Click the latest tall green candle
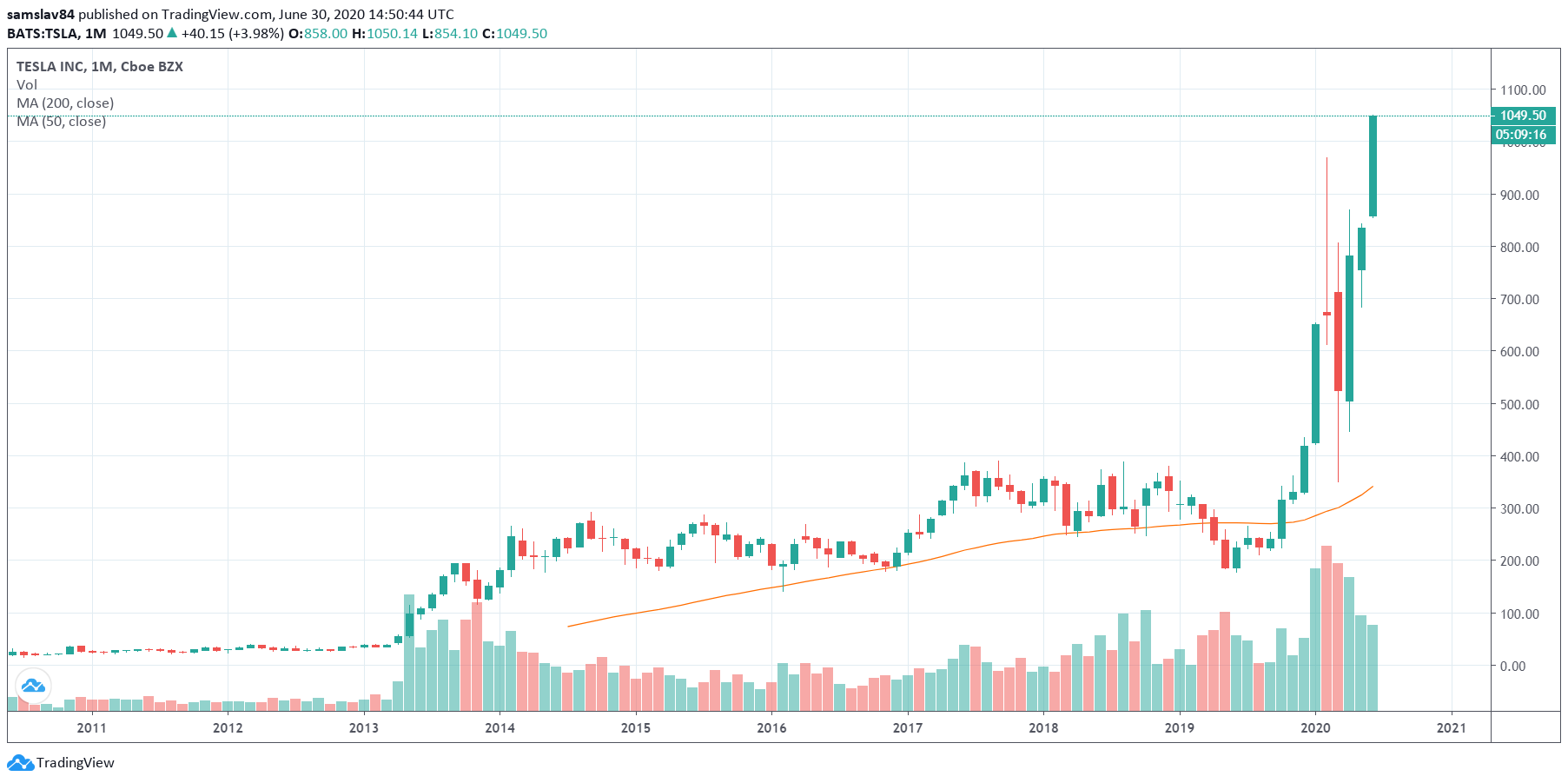 pyautogui.click(x=1373, y=165)
